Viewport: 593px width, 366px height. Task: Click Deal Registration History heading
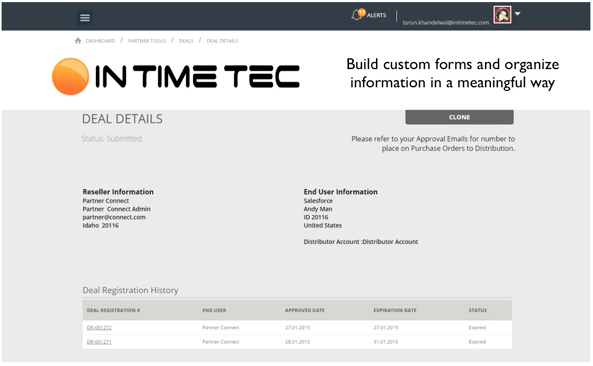[x=130, y=290]
